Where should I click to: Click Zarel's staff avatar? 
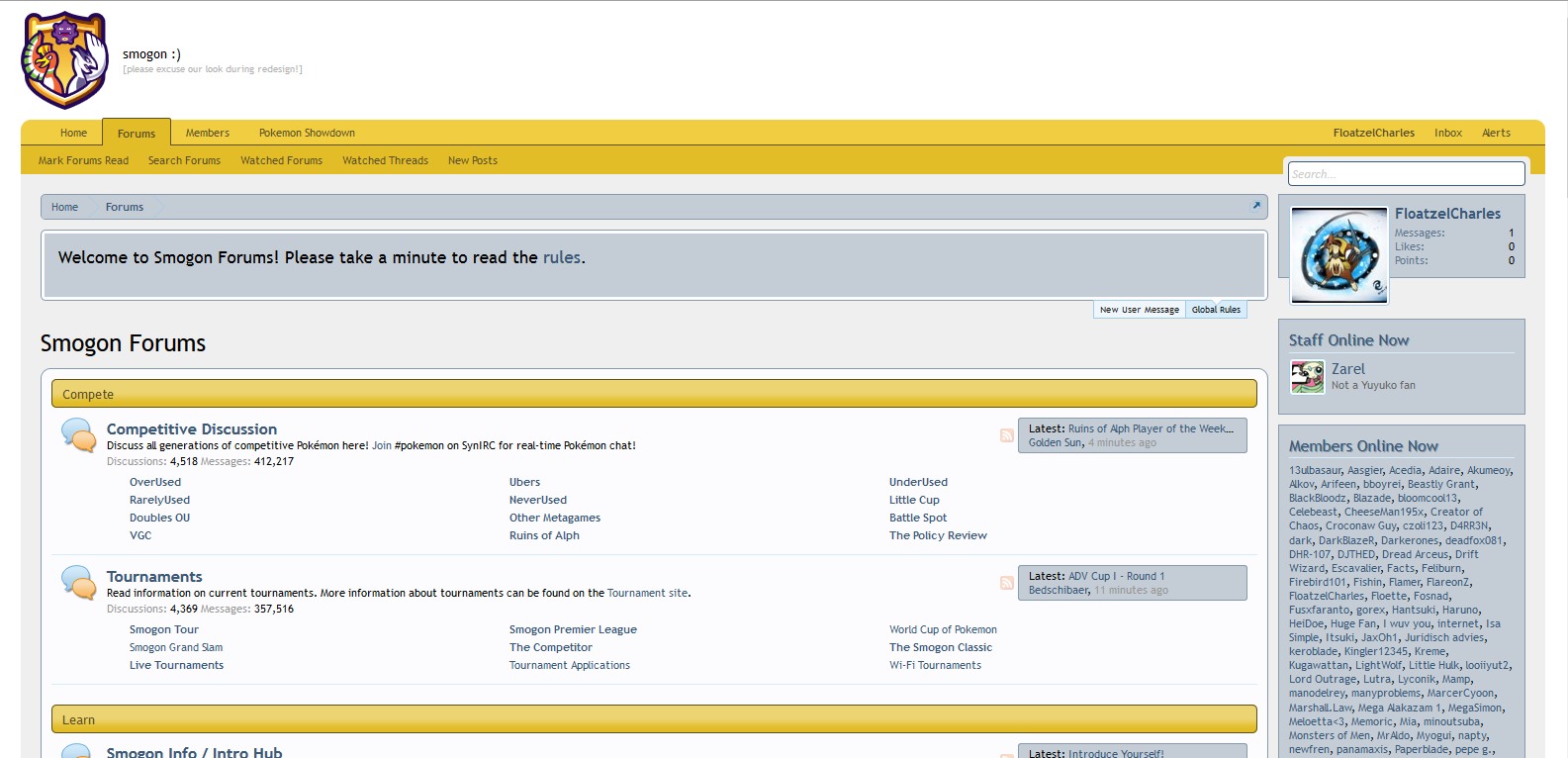click(1307, 377)
